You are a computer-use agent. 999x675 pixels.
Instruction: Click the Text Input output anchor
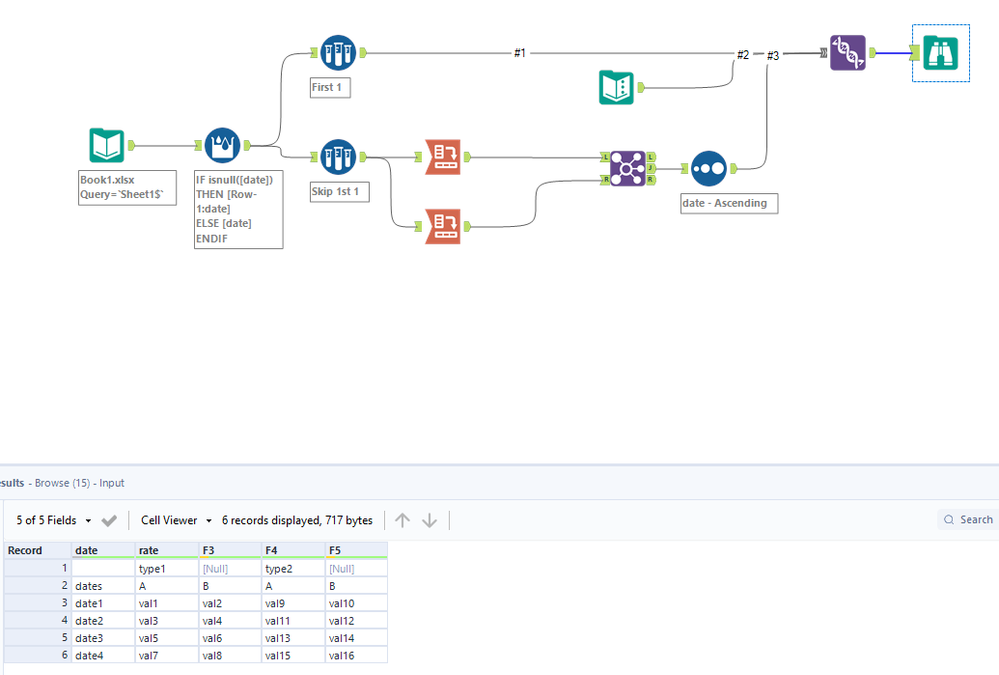pyautogui.click(x=641, y=87)
